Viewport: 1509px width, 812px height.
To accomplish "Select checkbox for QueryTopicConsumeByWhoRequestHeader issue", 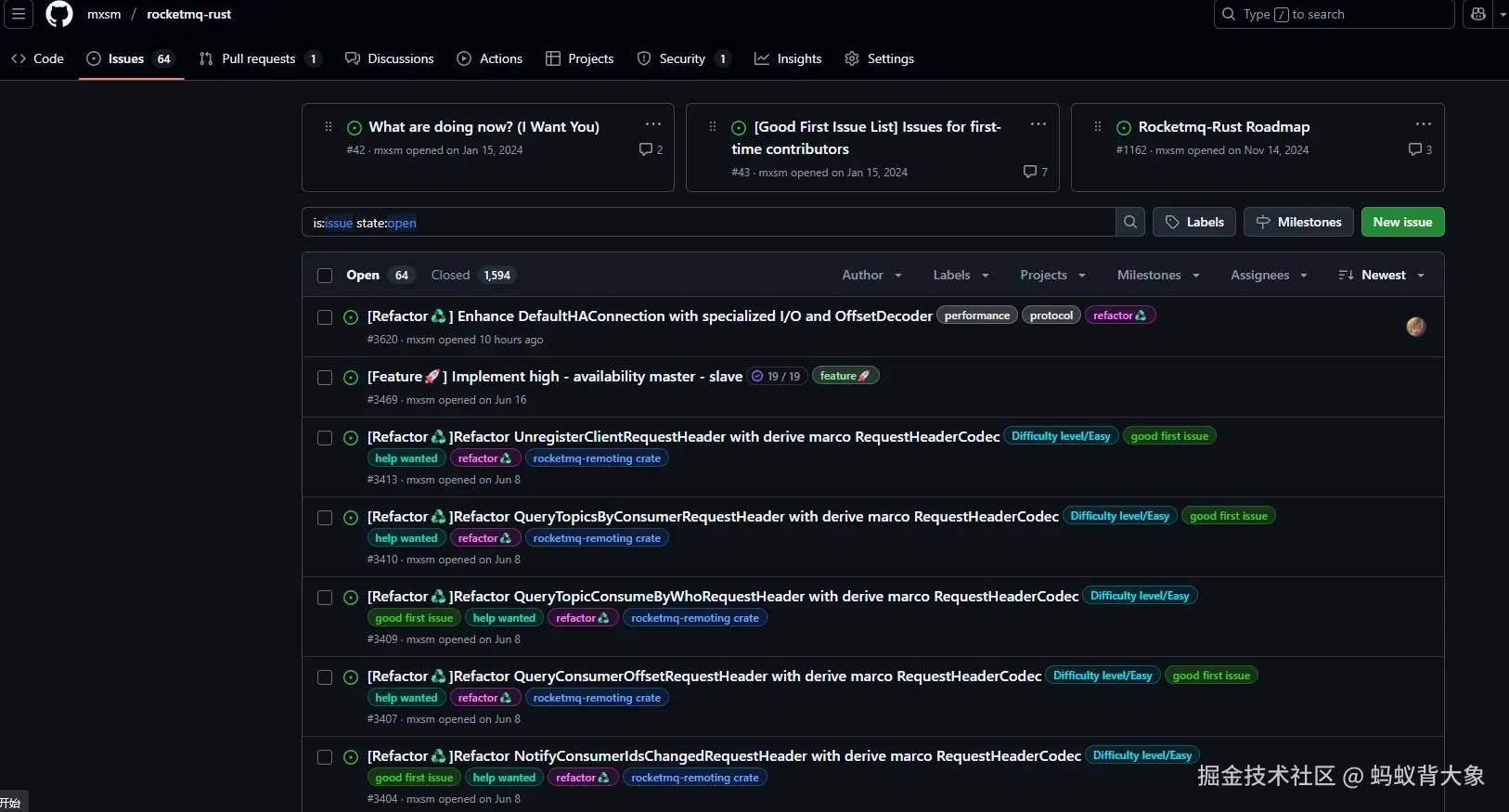I will tap(325, 598).
